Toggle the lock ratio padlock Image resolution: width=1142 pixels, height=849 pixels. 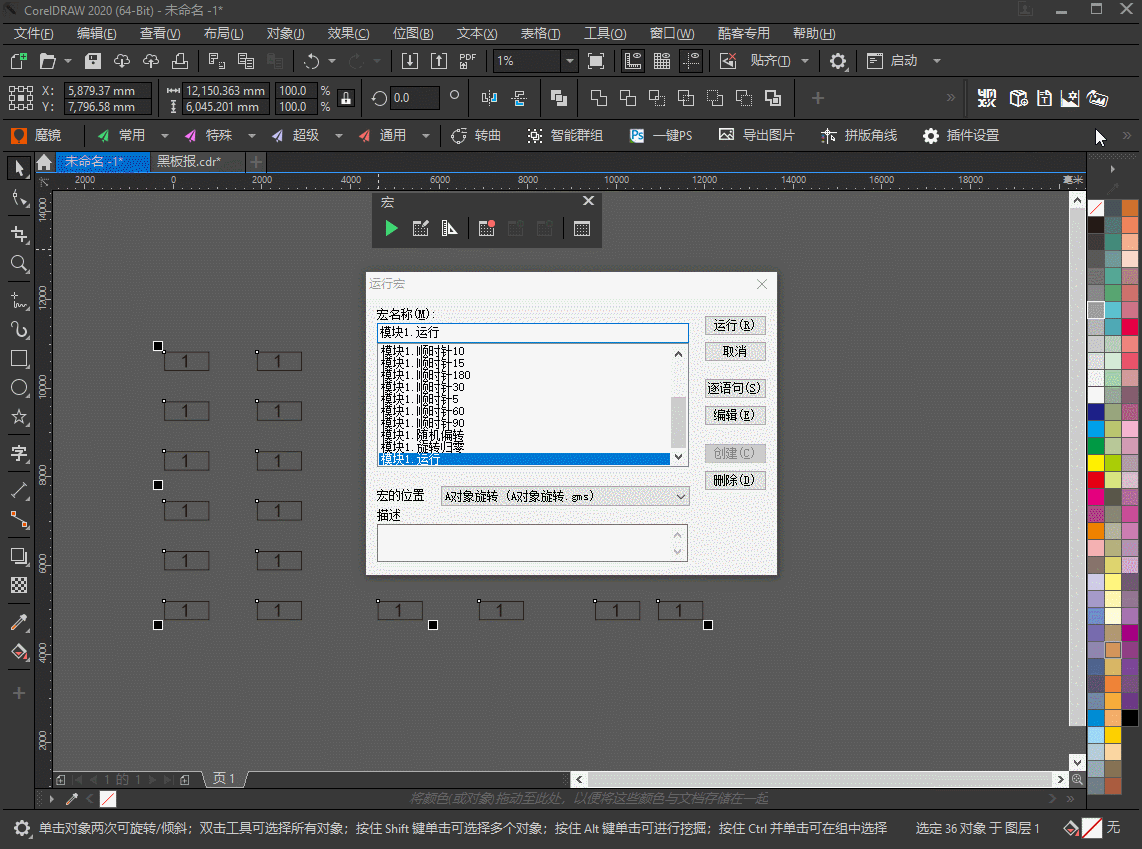(346, 98)
